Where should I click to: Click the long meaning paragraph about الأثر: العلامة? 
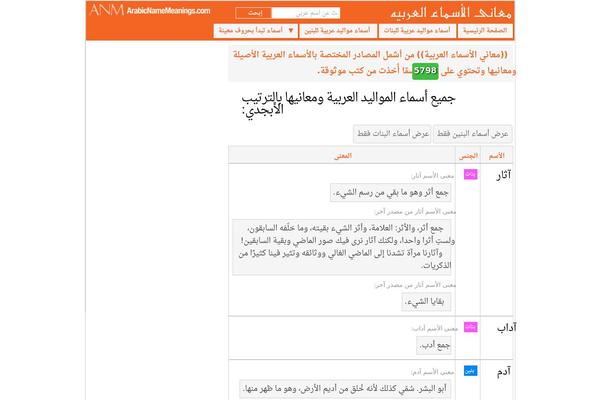click(342, 247)
